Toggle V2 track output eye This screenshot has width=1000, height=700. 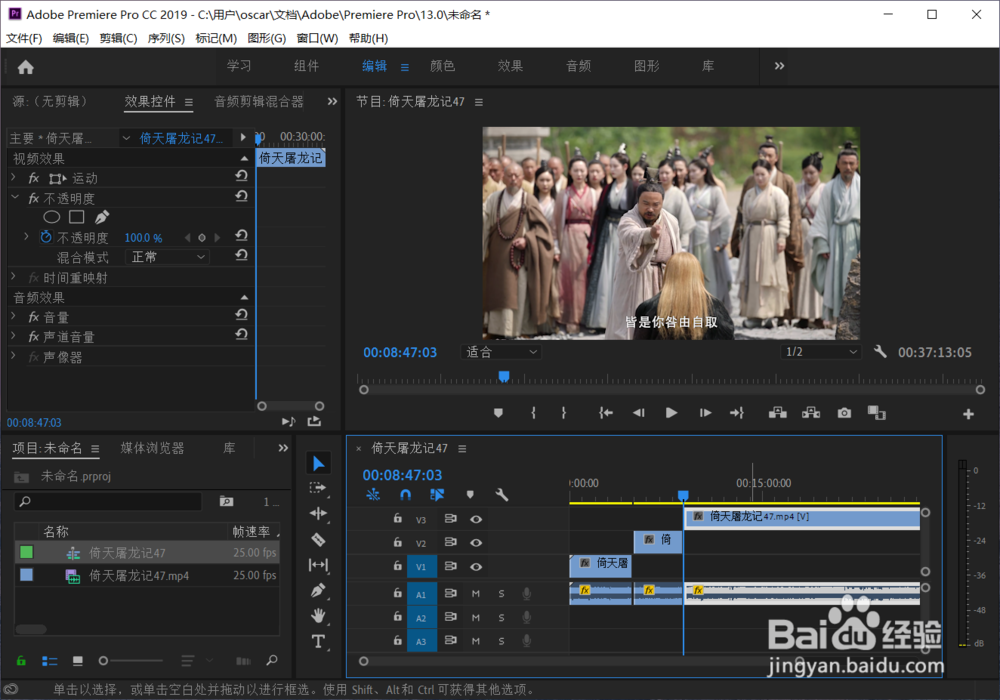(476, 543)
